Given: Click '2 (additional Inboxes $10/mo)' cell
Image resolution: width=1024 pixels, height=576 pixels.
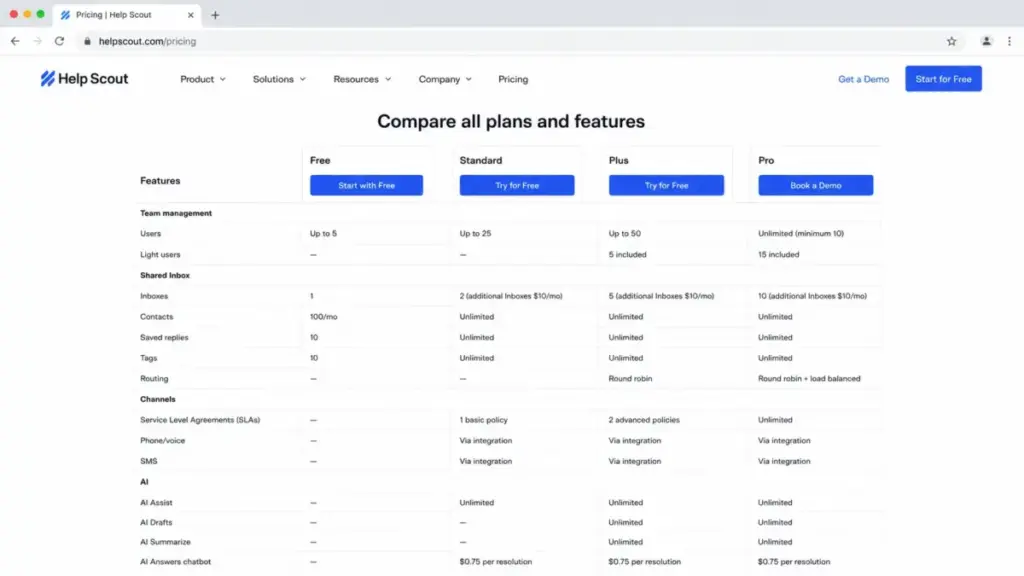Looking at the screenshot, I should tap(511, 296).
